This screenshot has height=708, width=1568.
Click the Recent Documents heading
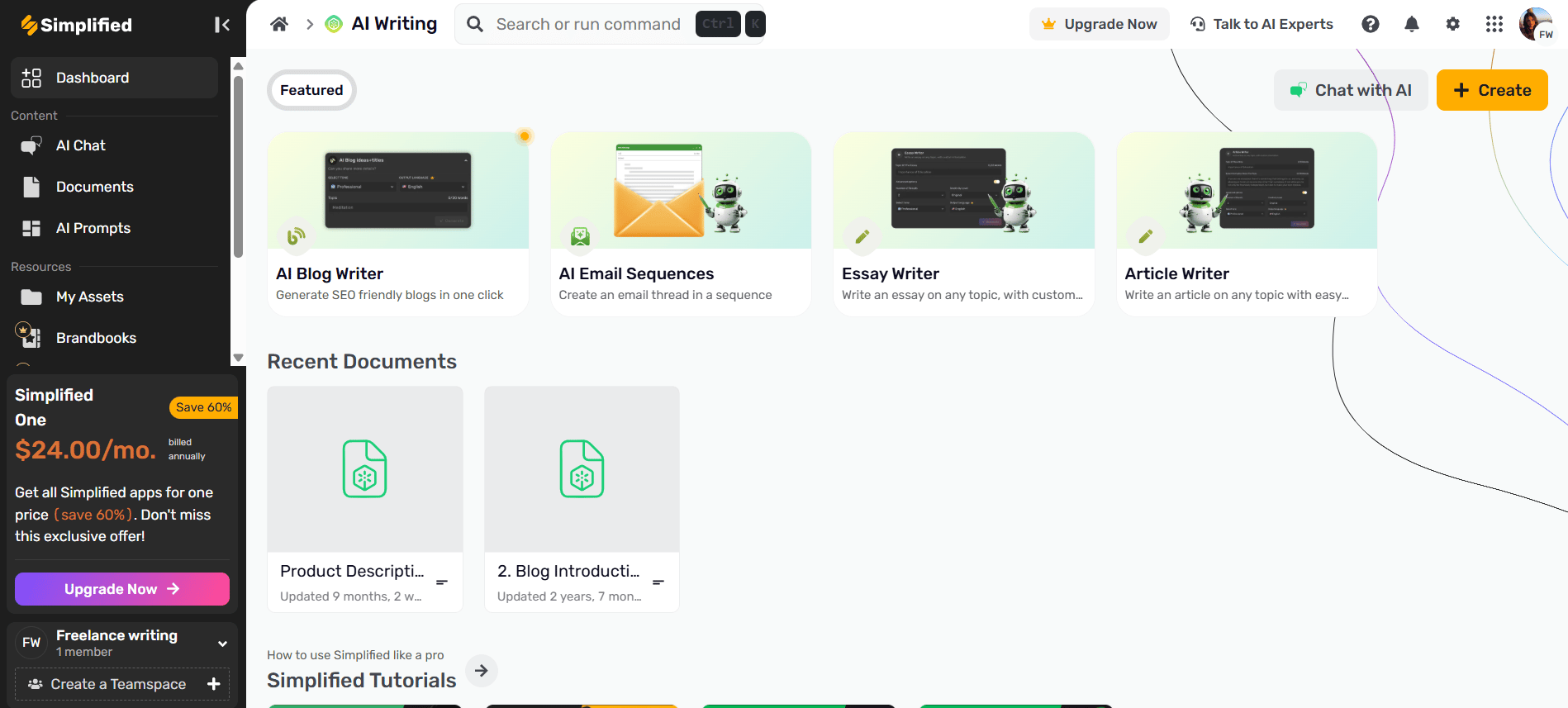pyautogui.click(x=362, y=362)
